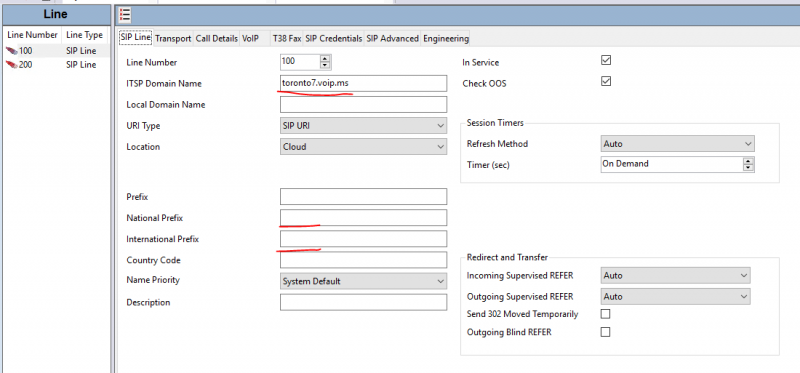
Task: Increase the Timer (sec) value
Action: click(x=748, y=161)
